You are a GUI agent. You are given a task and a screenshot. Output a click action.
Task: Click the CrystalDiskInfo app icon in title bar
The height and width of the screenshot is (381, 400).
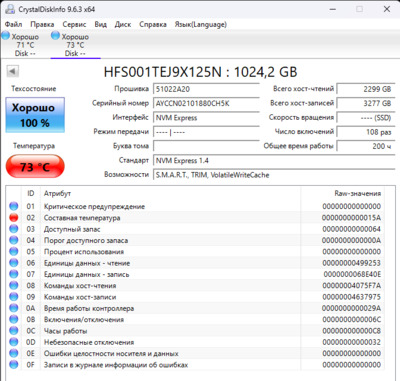(x=9, y=9)
